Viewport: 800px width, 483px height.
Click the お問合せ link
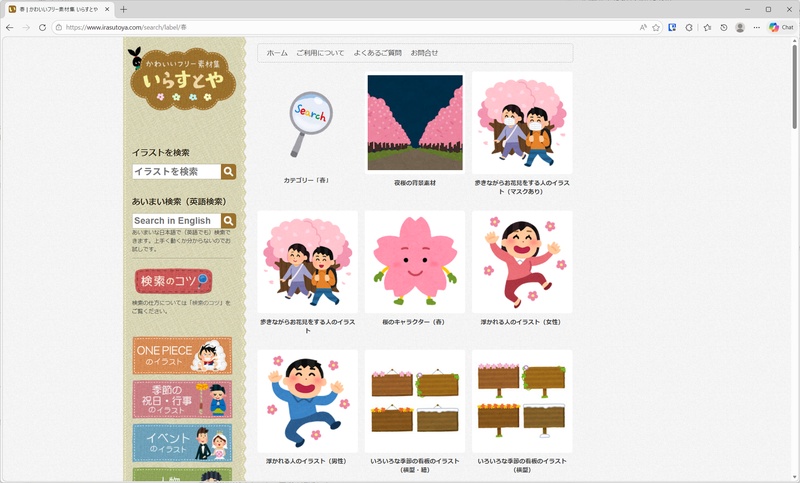424,53
